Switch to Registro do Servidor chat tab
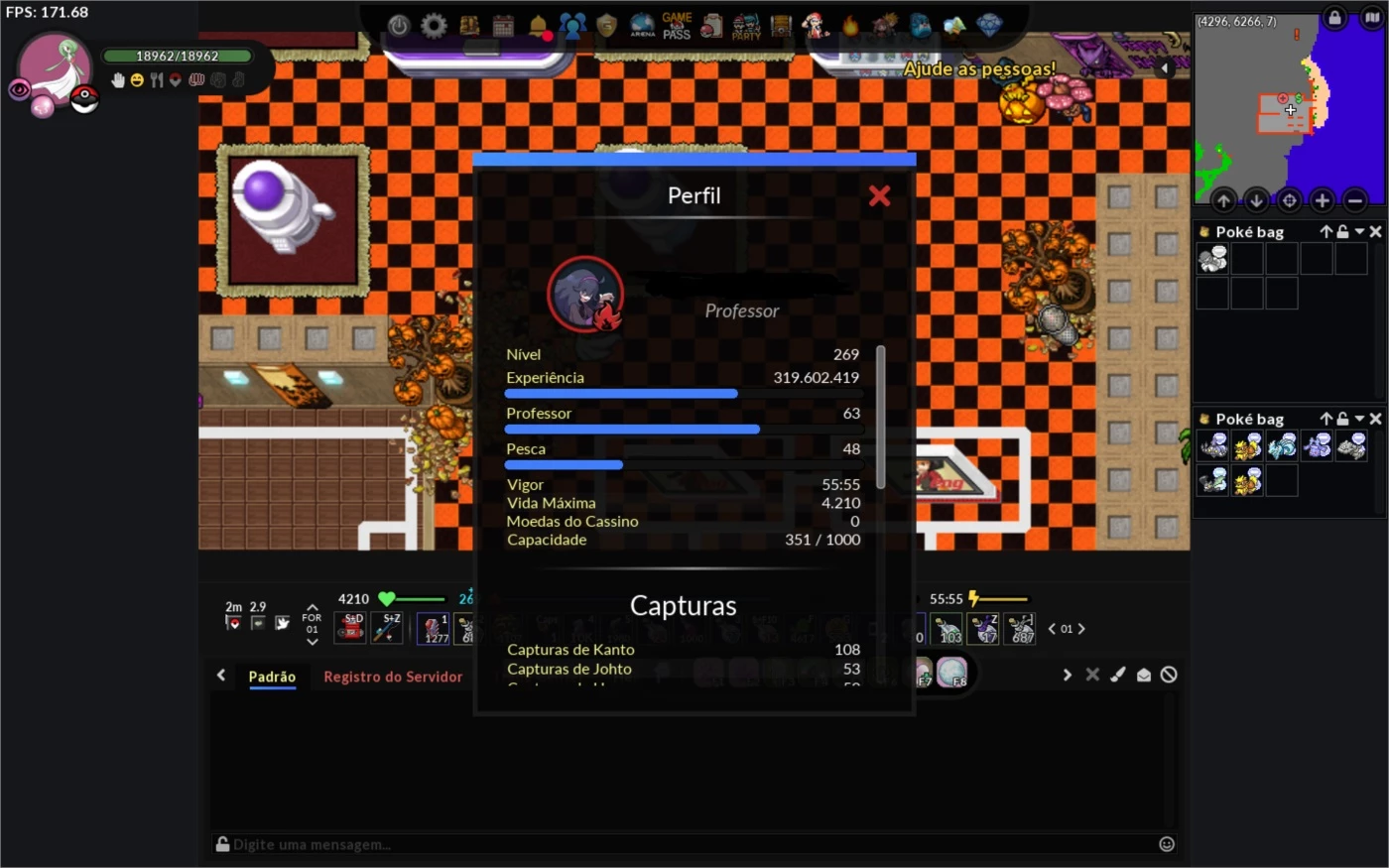Viewport: 1389px width, 868px height. (x=393, y=677)
